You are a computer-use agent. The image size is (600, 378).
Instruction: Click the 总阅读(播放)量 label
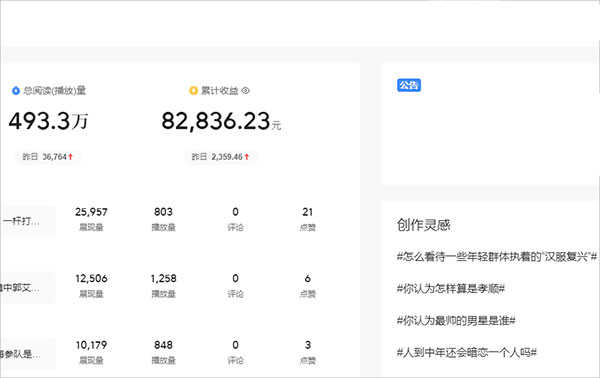pos(55,91)
